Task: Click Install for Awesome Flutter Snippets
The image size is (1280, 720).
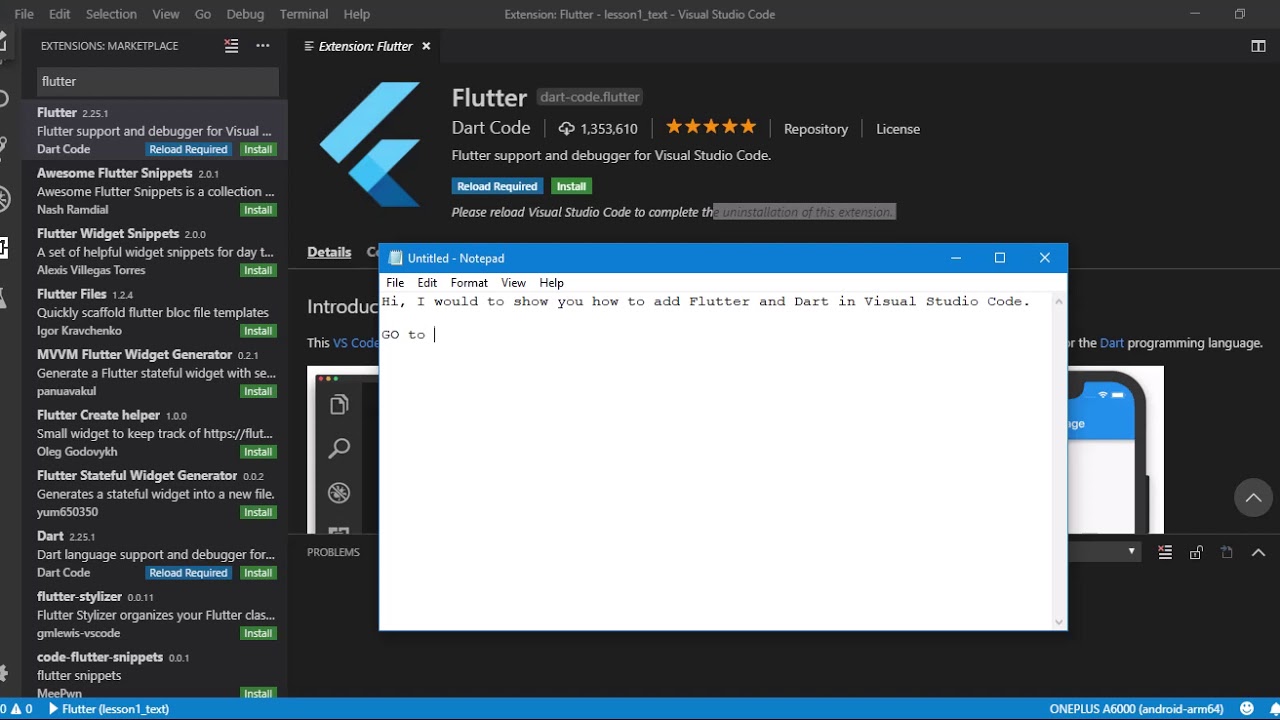Action: pos(258,210)
